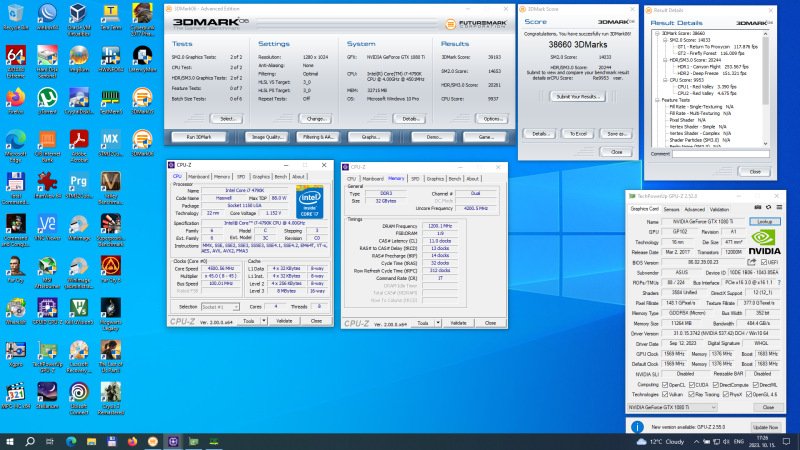Screen dimensions: 800x450
Task: Click Bus Interface question mark in GPU-Z
Action: 779,283
